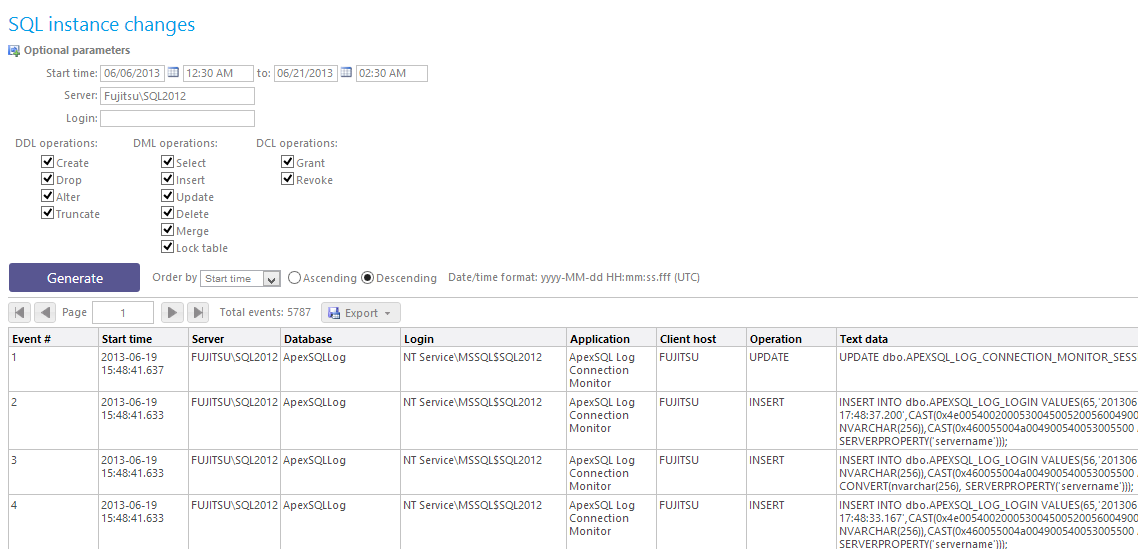
Task: Click the page number field
Action: (123, 312)
